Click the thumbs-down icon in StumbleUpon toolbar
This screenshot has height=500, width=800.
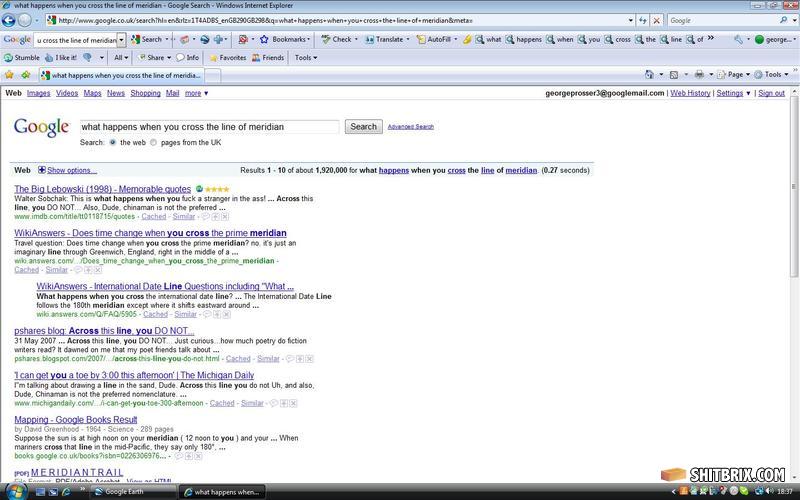coord(88,58)
